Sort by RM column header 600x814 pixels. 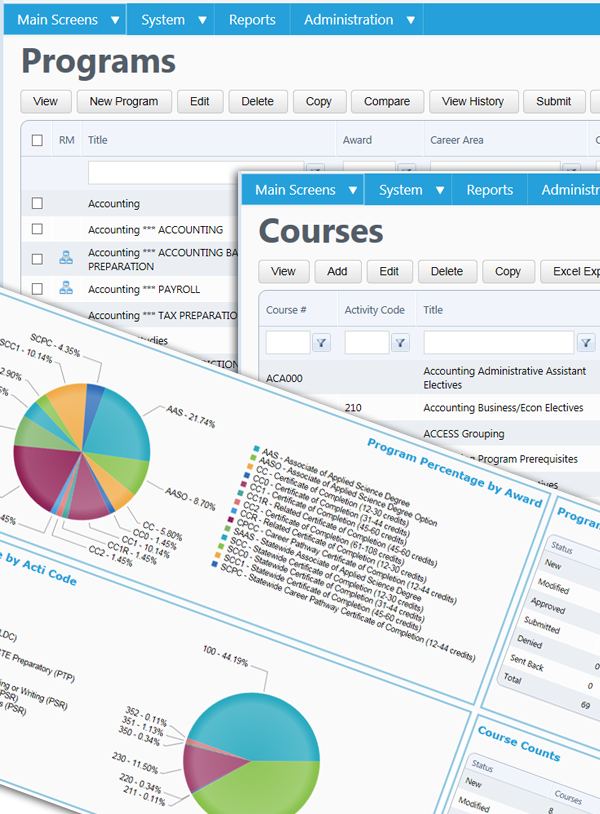click(66, 140)
